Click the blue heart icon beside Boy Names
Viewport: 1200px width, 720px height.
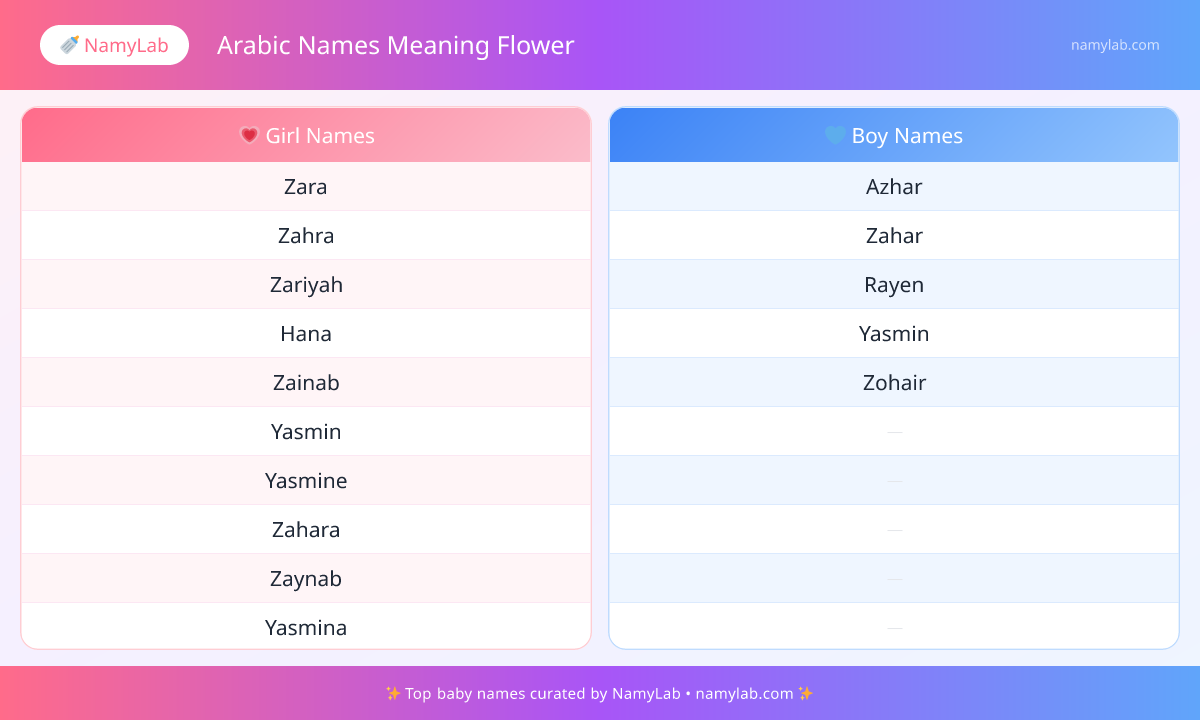coord(835,135)
